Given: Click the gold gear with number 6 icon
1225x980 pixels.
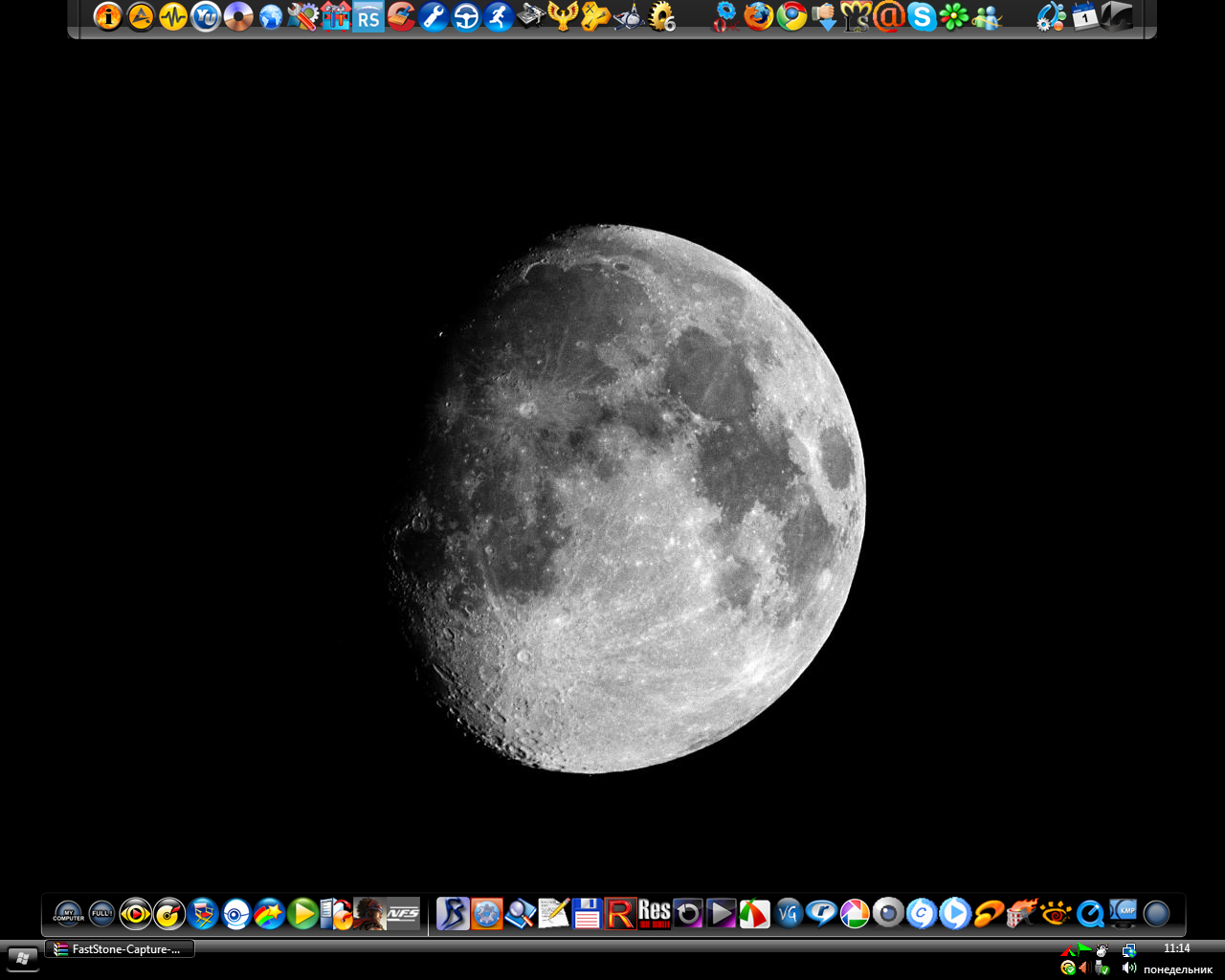Looking at the screenshot, I should [661, 16].
